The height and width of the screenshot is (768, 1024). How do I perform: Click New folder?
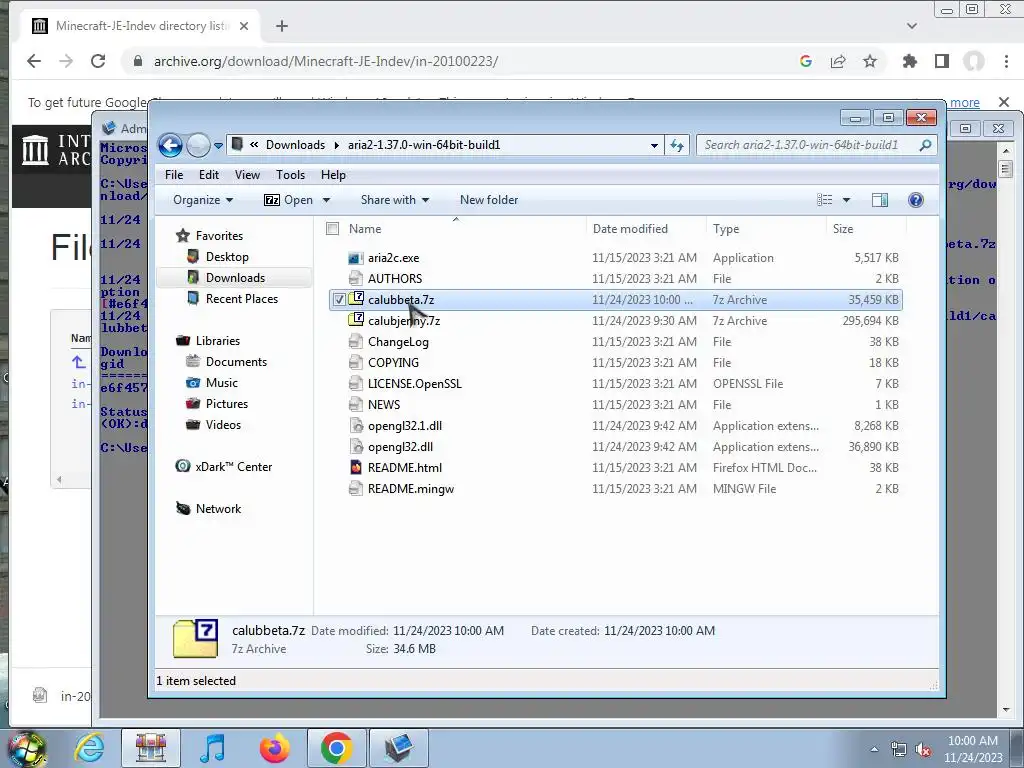click(x=488, y=200)
